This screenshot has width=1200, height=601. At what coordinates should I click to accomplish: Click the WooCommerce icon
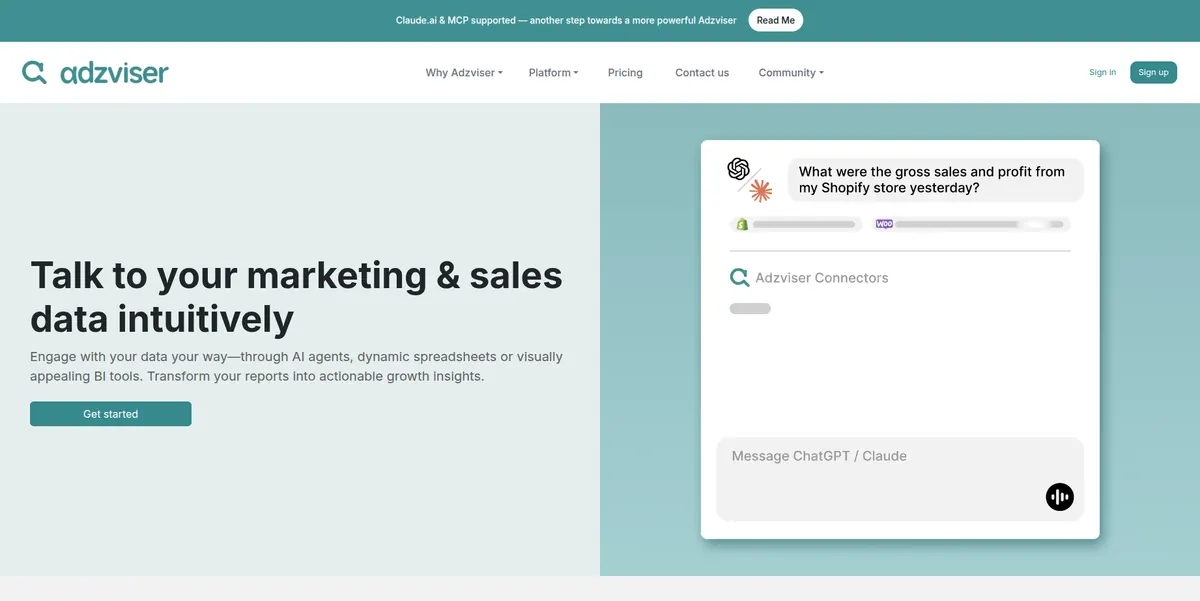(884, 224)
